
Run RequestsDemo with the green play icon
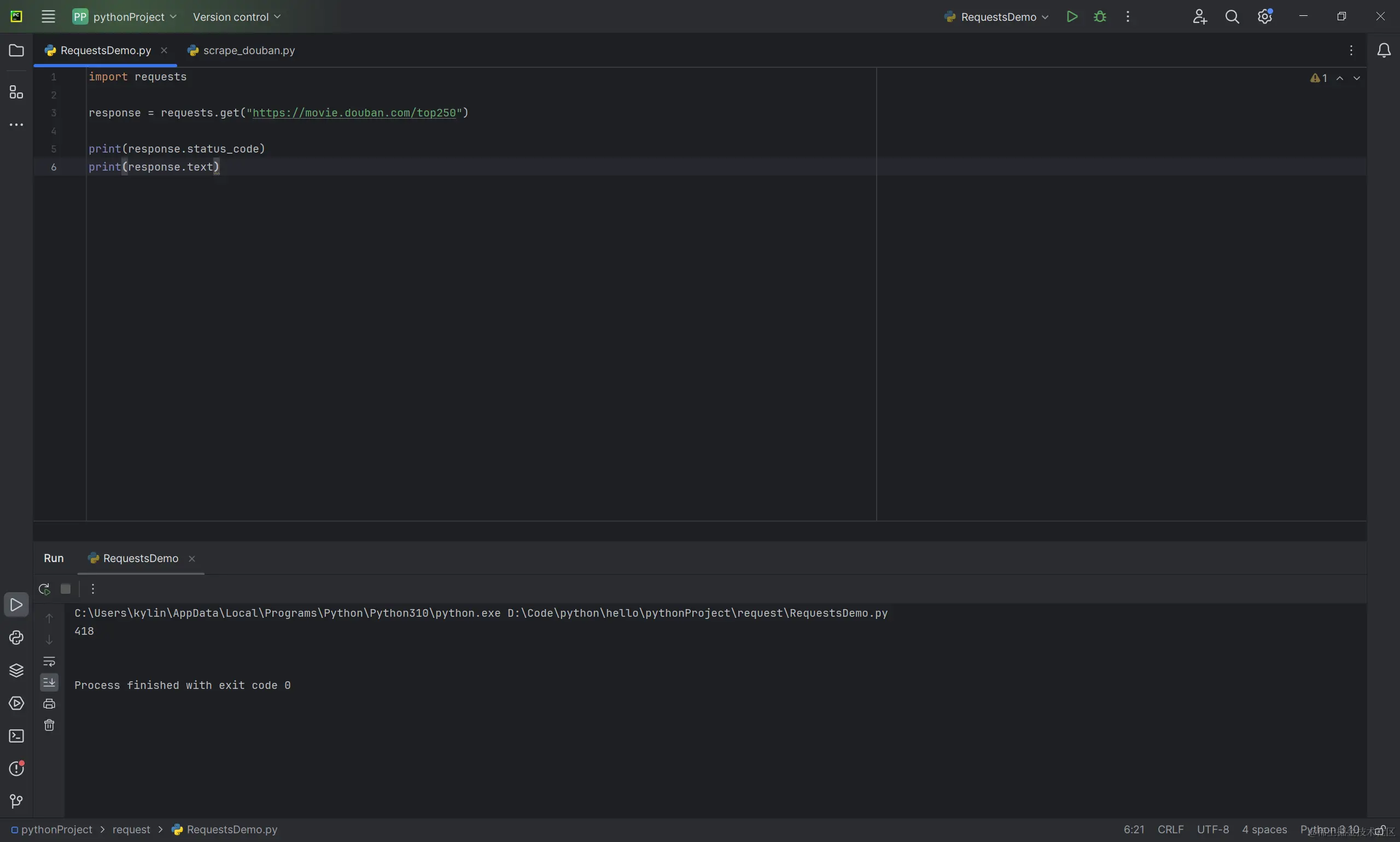click(x=1071, y=16)
